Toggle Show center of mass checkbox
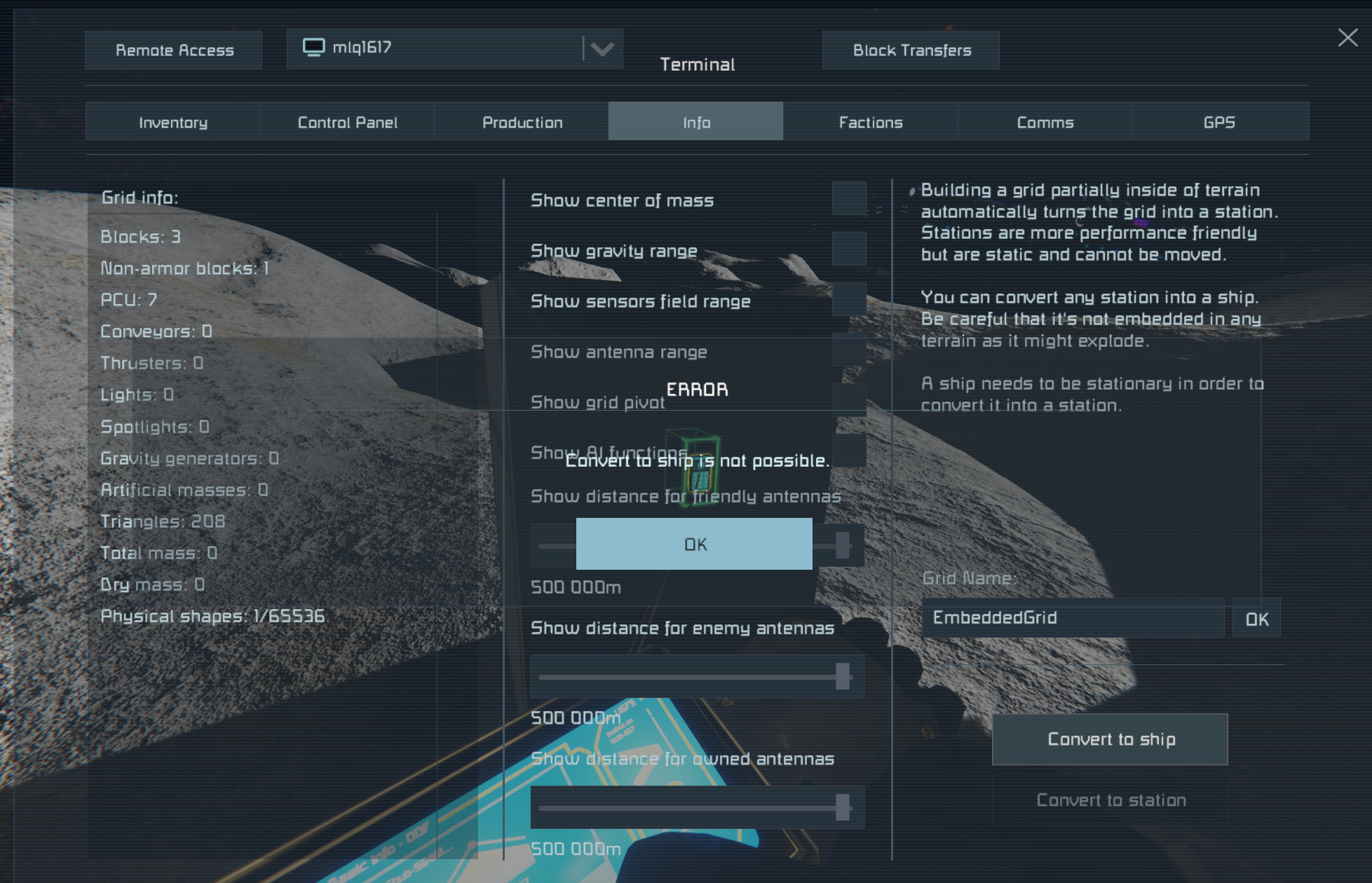 tap(848, 199)
